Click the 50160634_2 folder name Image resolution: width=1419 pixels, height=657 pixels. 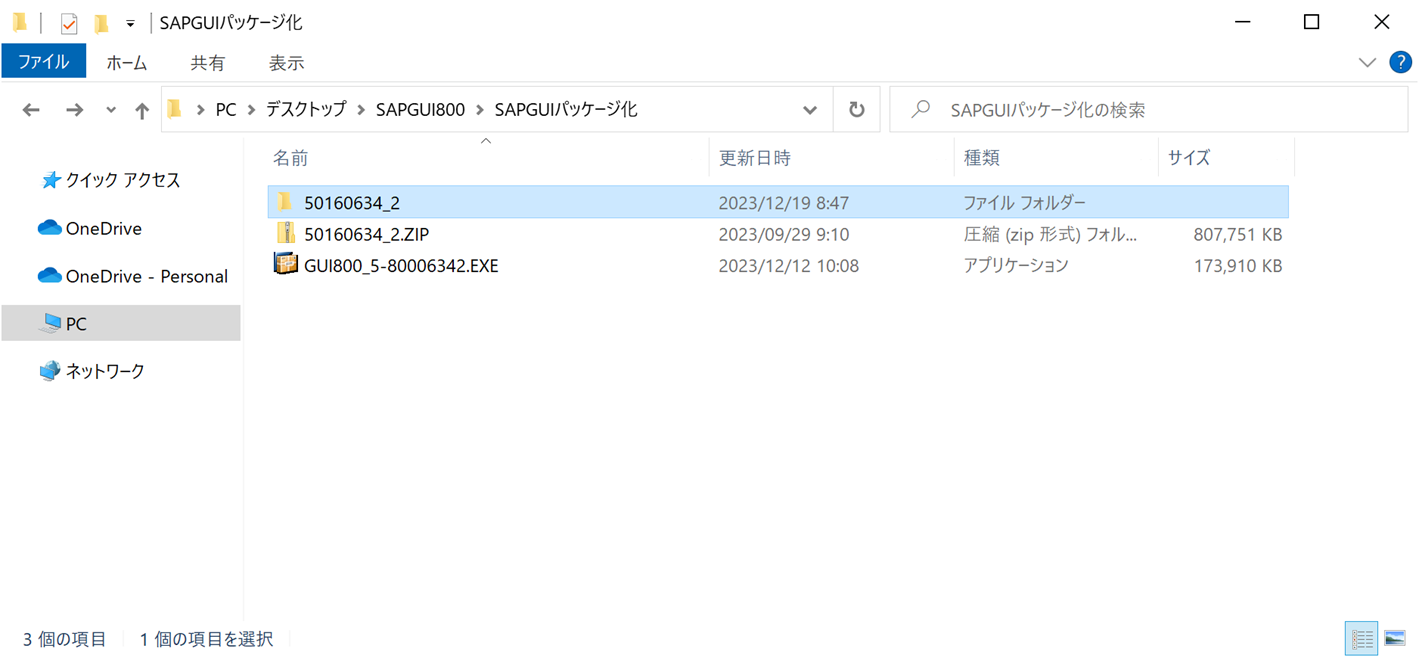tap(352, 203)
